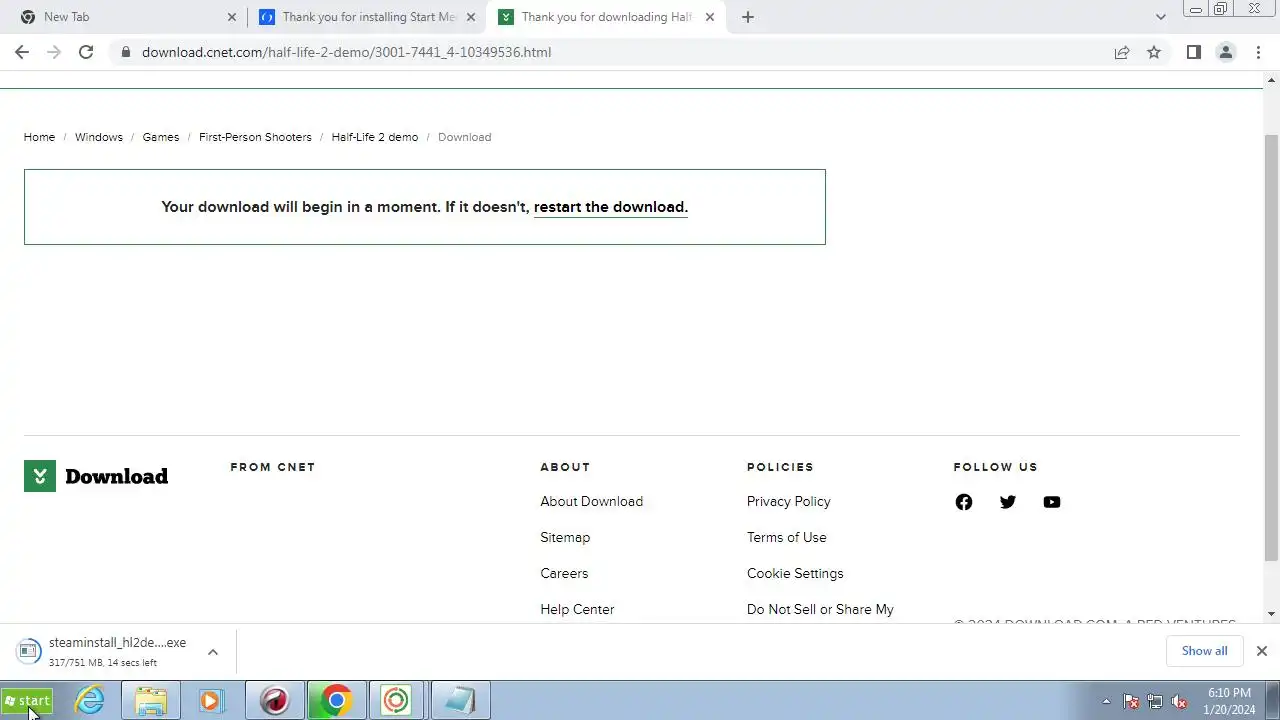The image size is (1280, 720).
Task: Launch Internet Explorer from taskbar
Action: coord(90,701)
